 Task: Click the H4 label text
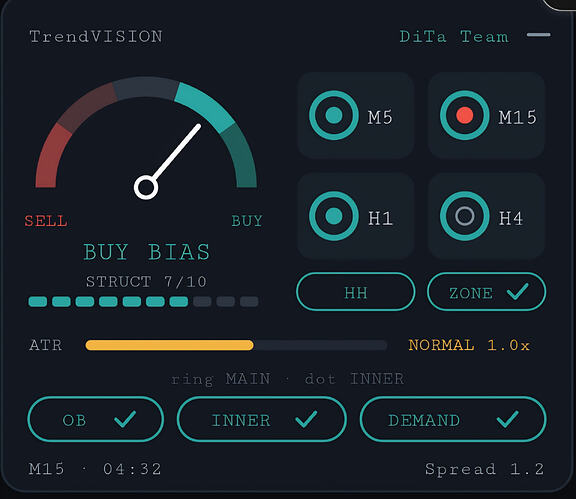511,218
